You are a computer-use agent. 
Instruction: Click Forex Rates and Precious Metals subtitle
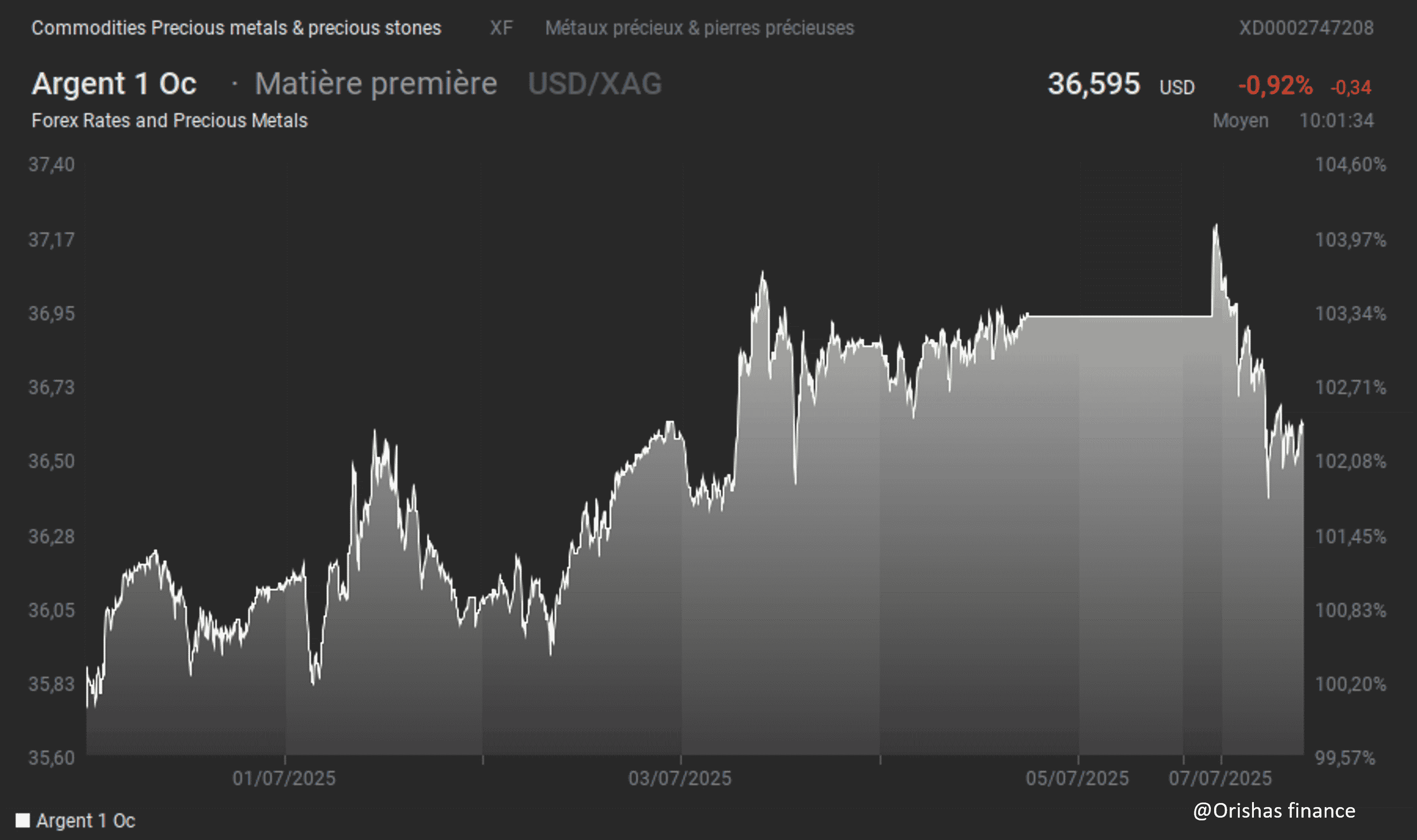coord(169,121)
